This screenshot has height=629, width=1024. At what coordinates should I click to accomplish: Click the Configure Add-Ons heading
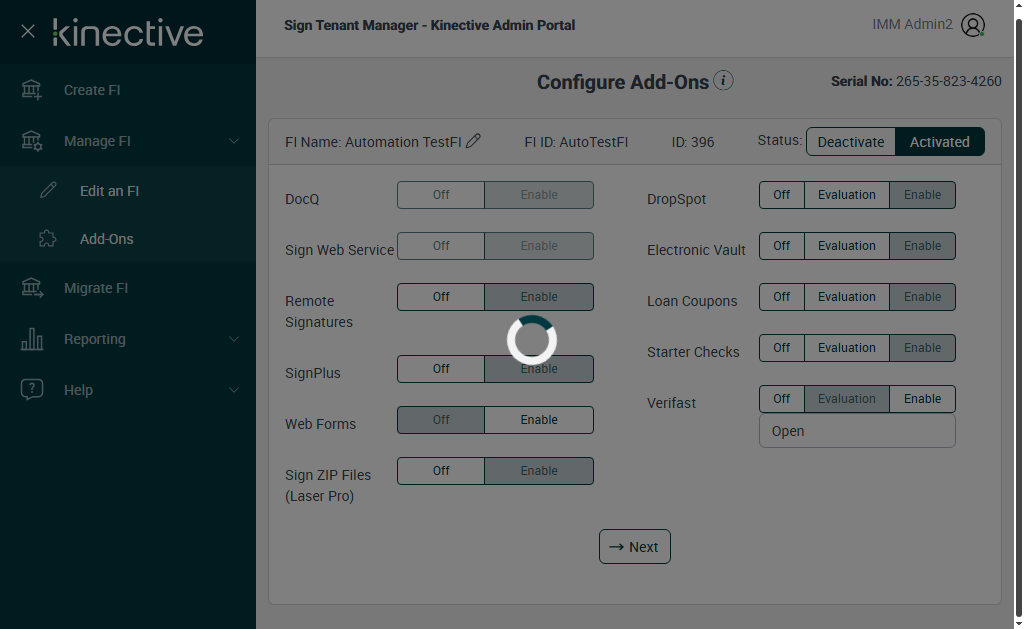(622, 82)
